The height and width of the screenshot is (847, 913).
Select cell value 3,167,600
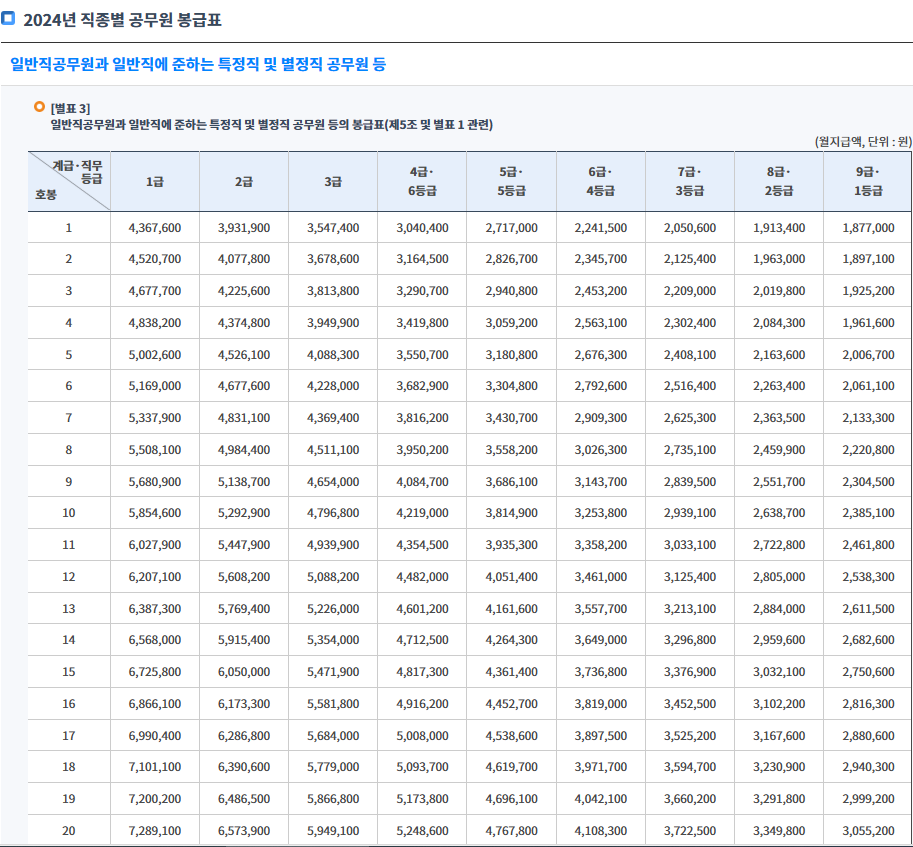pos(778,736)
